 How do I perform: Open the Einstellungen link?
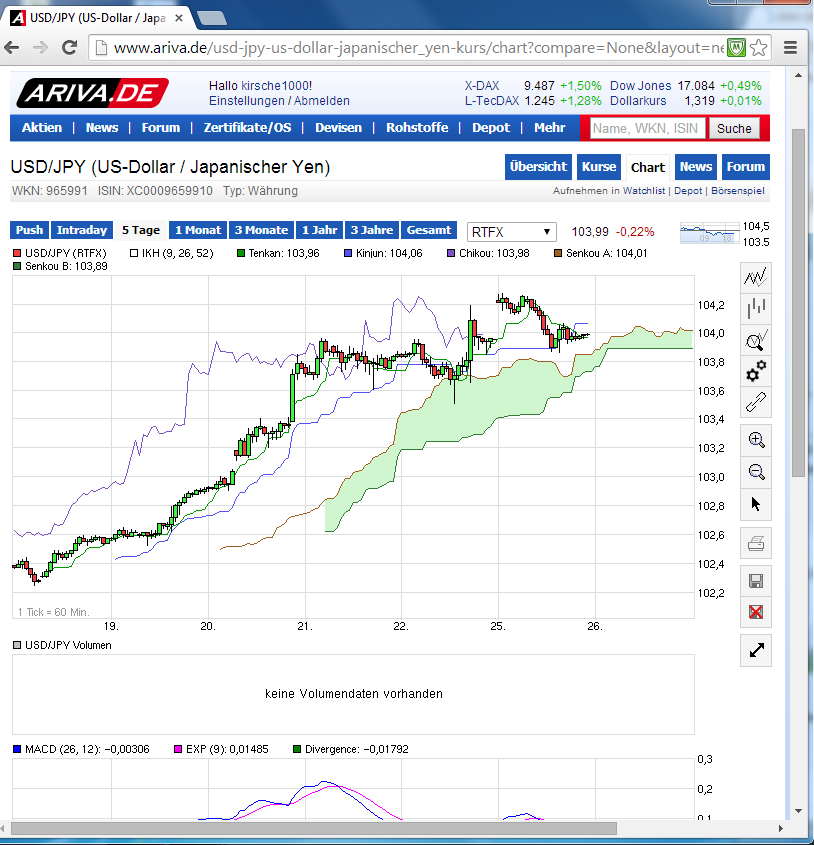[246, 101]
